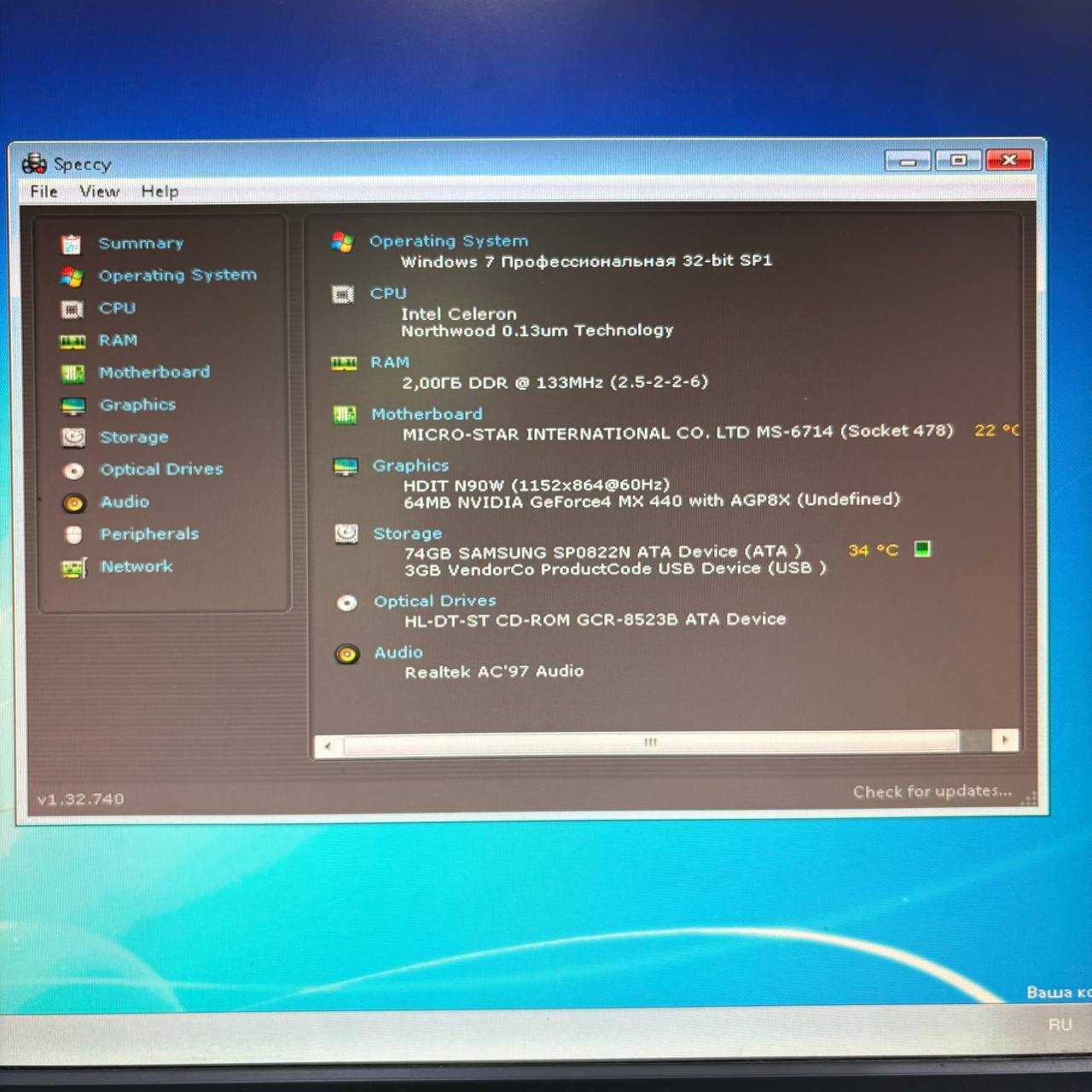Click the horizontal scrollbar right arrow

(1005, 741)
